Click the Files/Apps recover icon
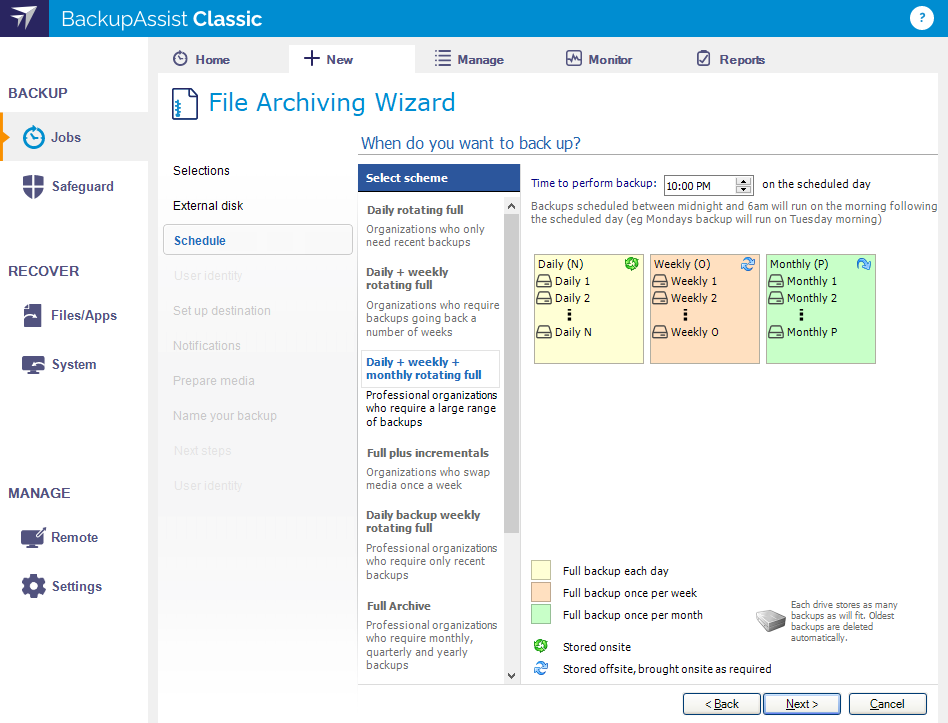Image resolution: width=948 pixels, height=723 pixels. click(32, 315)
